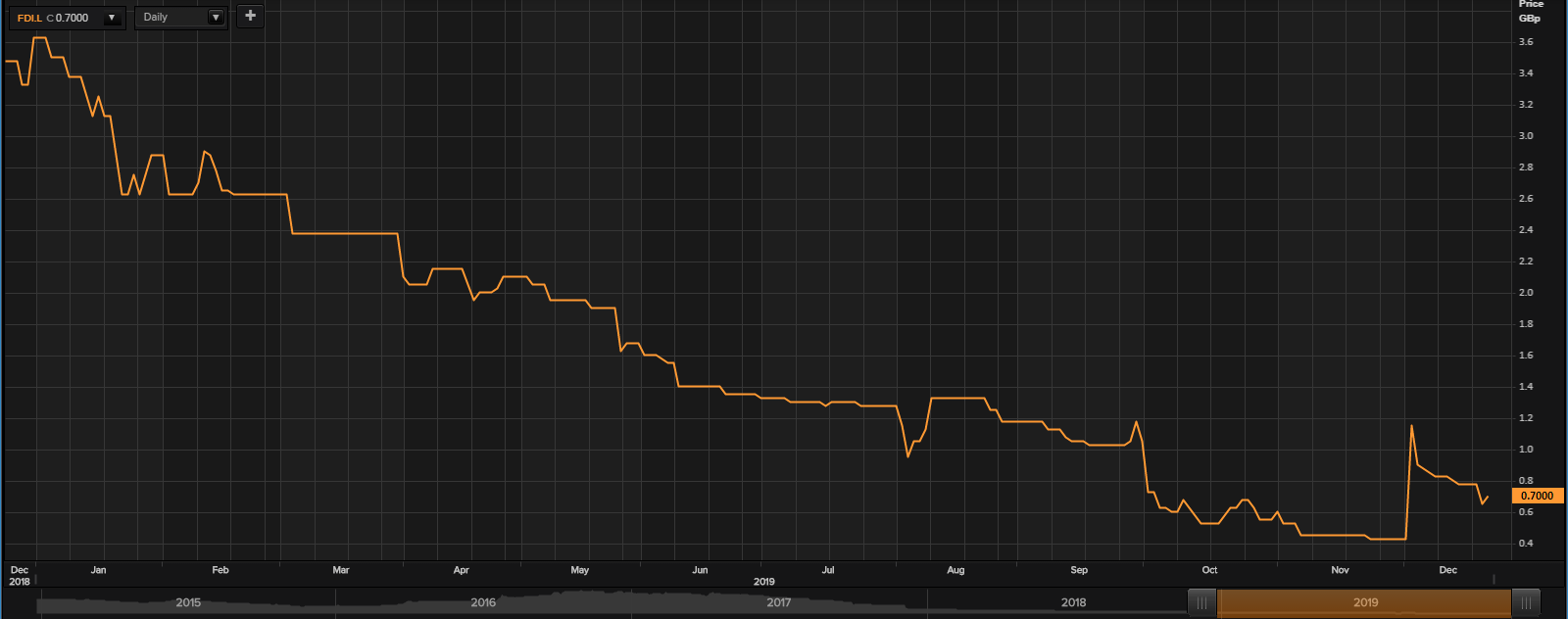Image resolution: width=1568 pixels, height=619 pixels.
Task: Click the Oct label on time axis
Action: (1210, 570)
